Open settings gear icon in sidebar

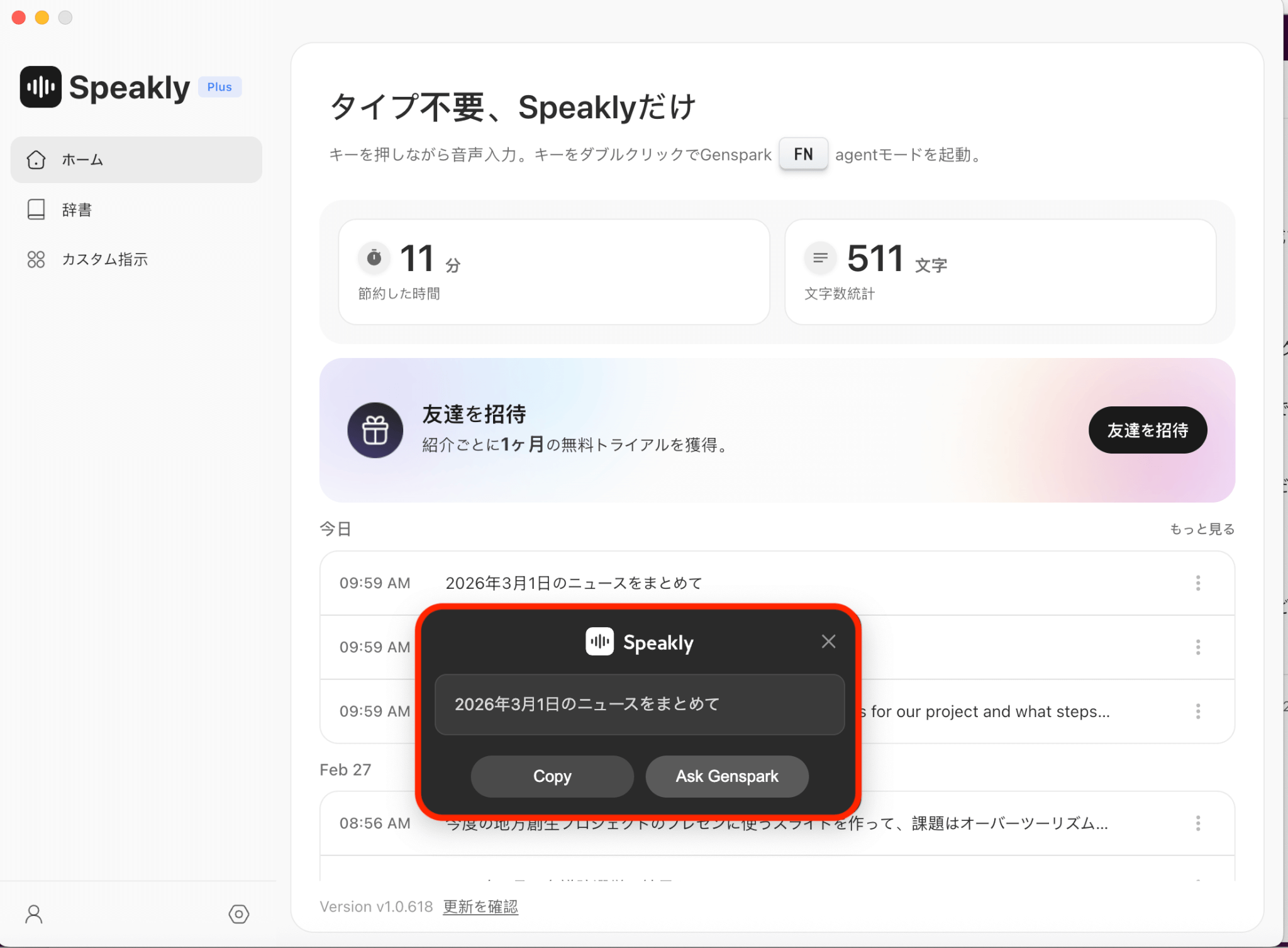[x=238, y=913]
